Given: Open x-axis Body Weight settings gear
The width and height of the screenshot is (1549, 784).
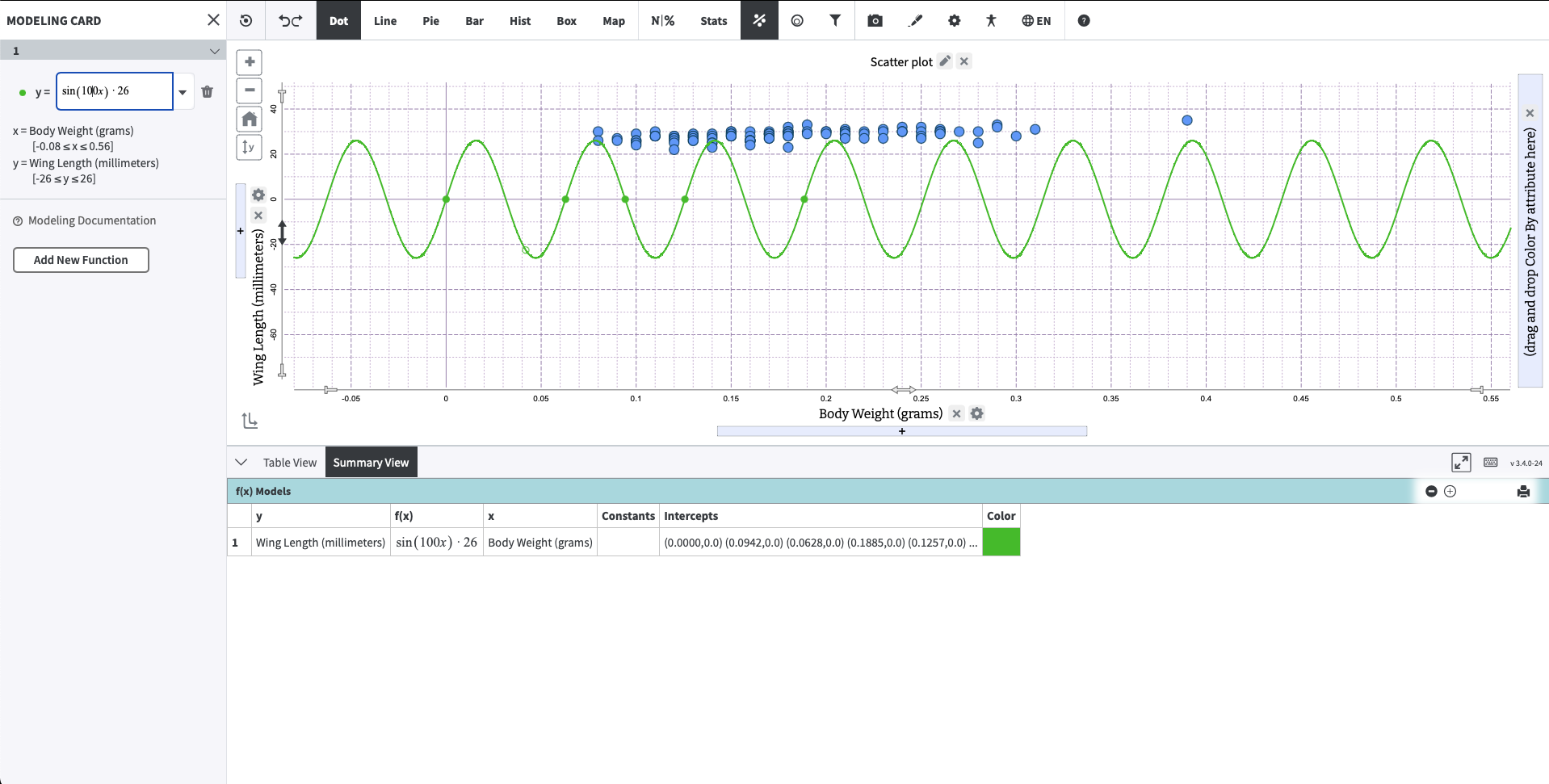Looking at the screenshot, I should [977, 413].
